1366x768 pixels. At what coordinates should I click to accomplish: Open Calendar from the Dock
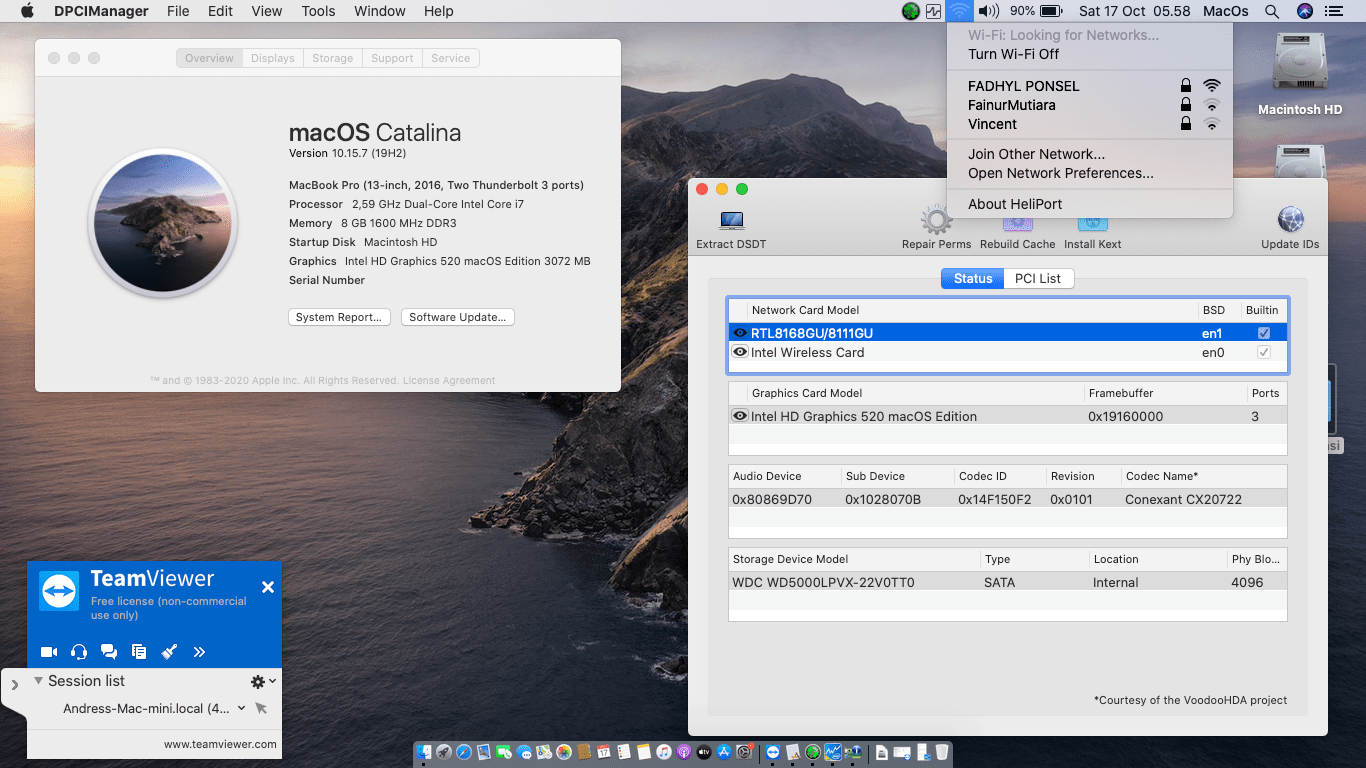click(604, 752)
